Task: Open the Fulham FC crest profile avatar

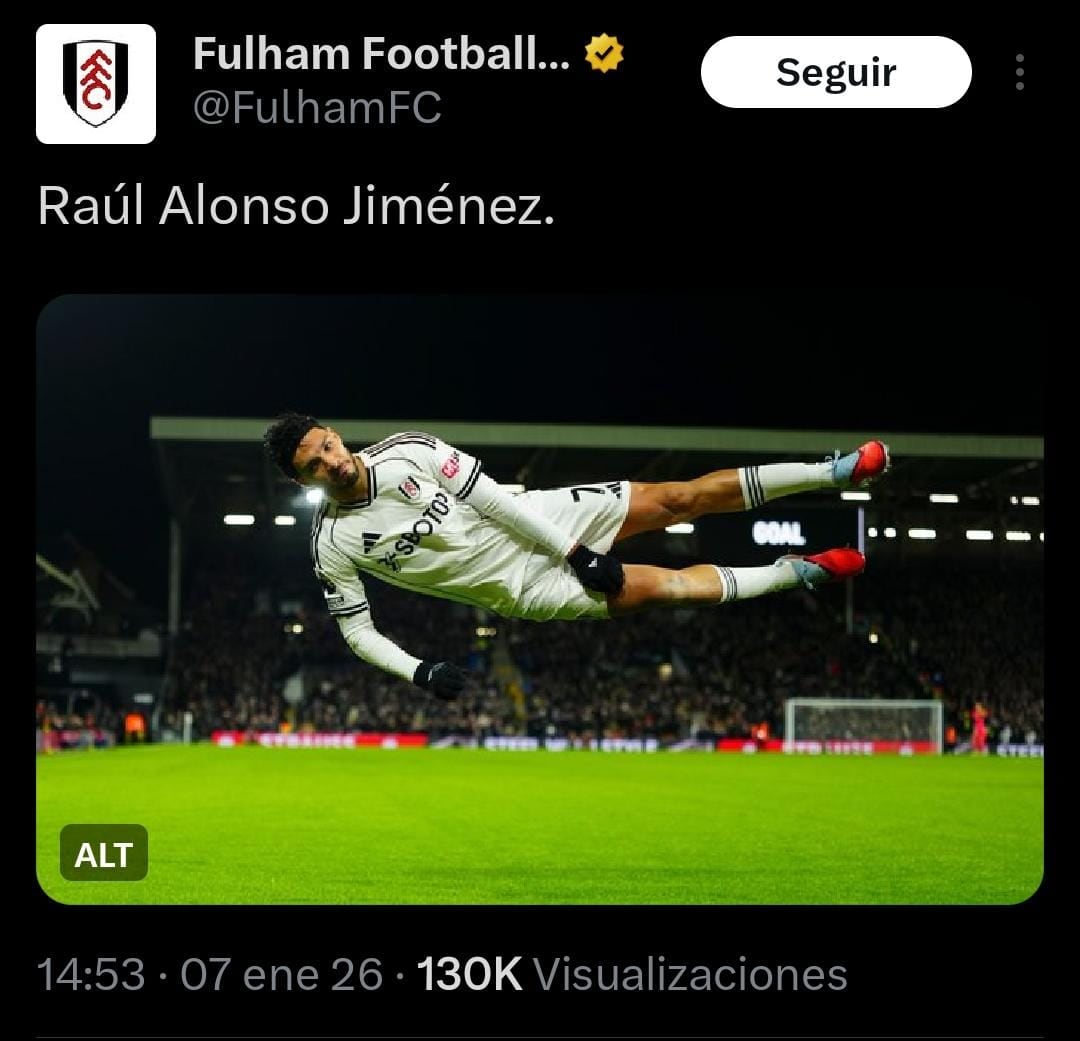Action: 96,84
